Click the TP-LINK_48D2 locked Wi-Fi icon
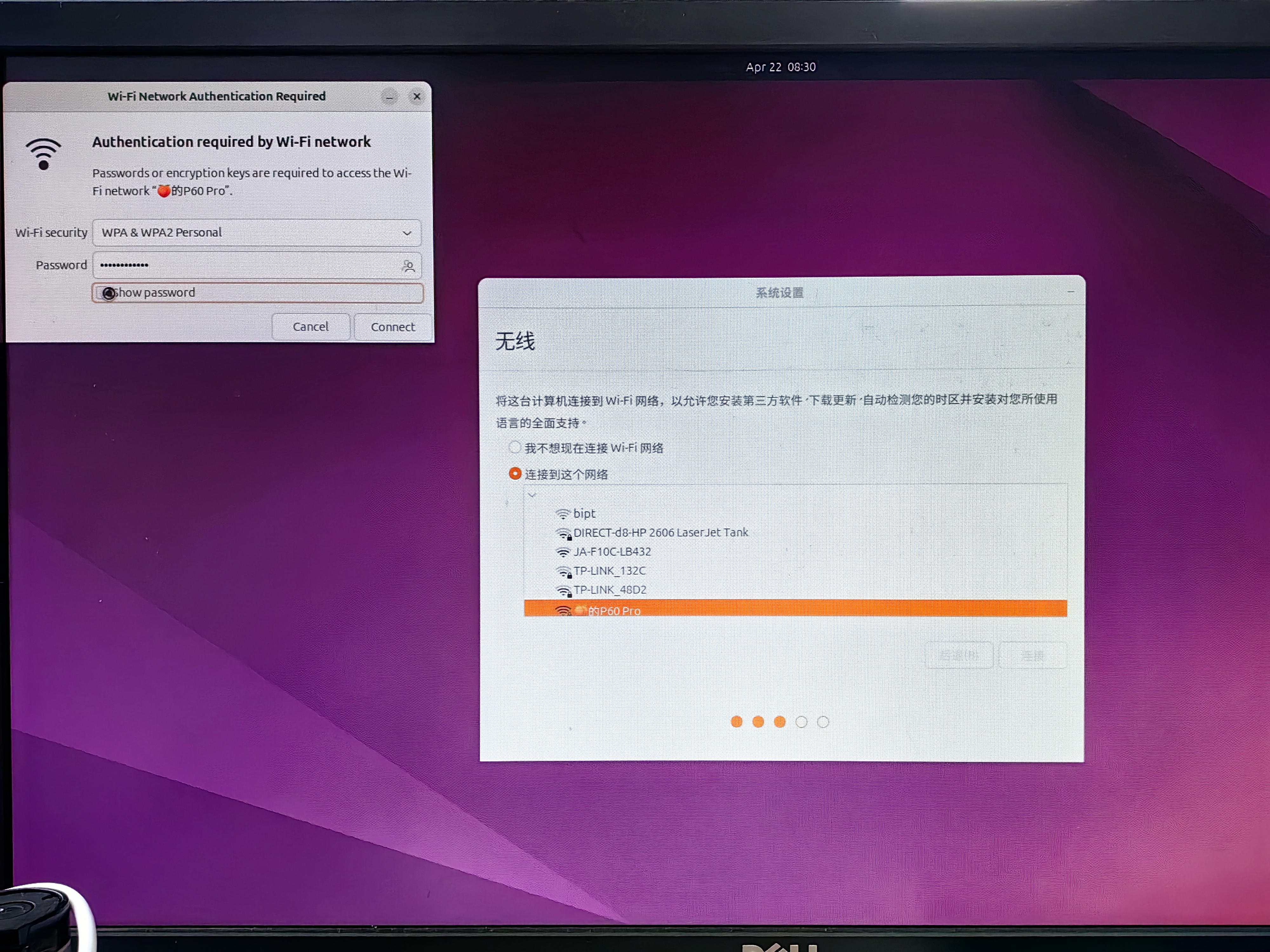Screen dimensions: 1270x952 point(564,591)
